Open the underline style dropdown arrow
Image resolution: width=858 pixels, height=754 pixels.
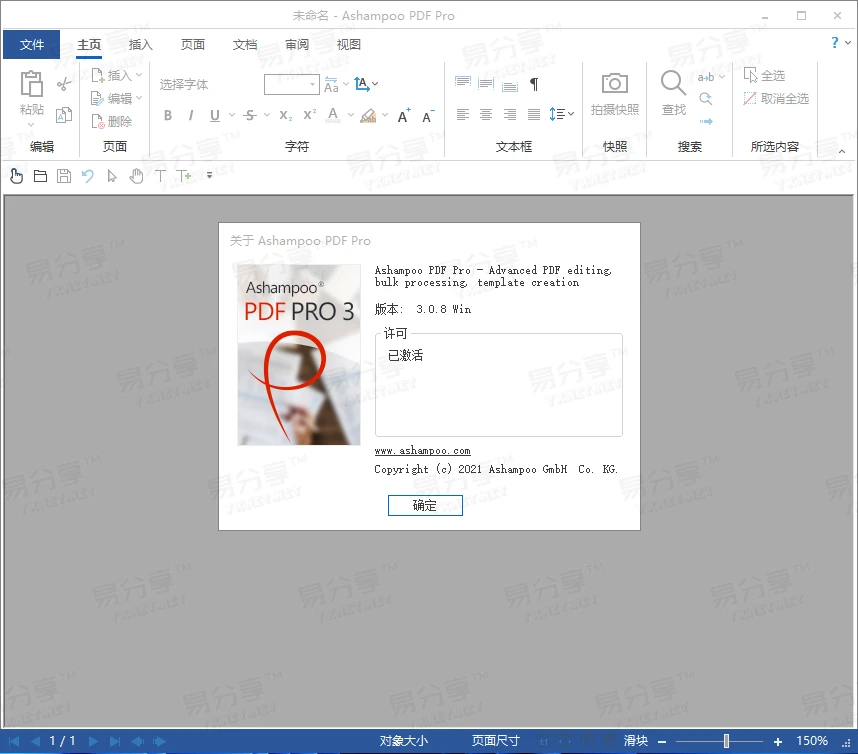click(232, 115)
